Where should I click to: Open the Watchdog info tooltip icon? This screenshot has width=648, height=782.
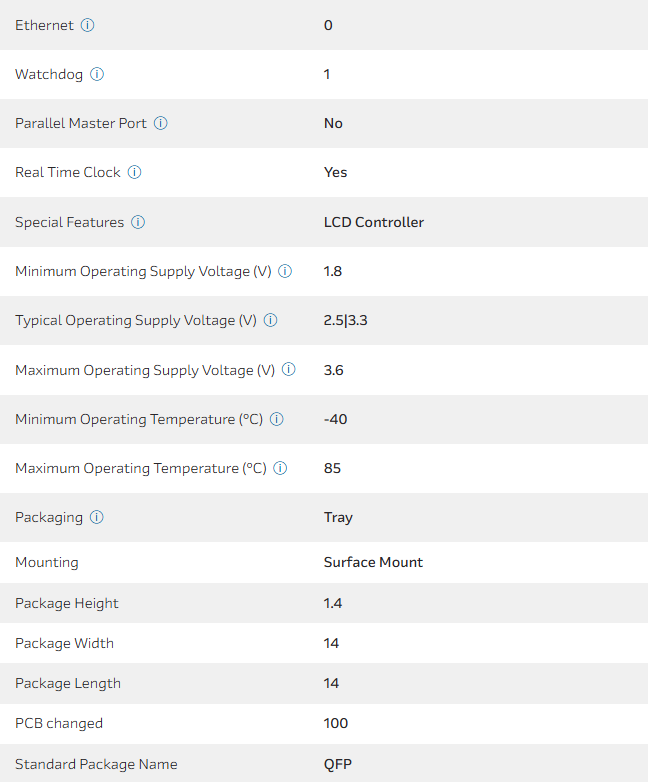[x=97, y=74]
